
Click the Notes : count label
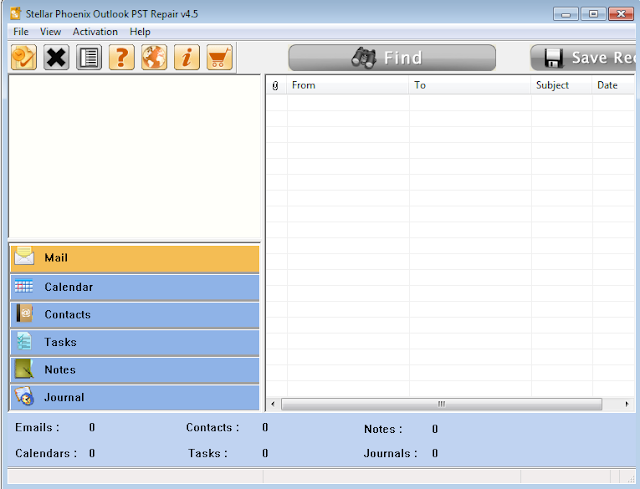click(383, 429)
